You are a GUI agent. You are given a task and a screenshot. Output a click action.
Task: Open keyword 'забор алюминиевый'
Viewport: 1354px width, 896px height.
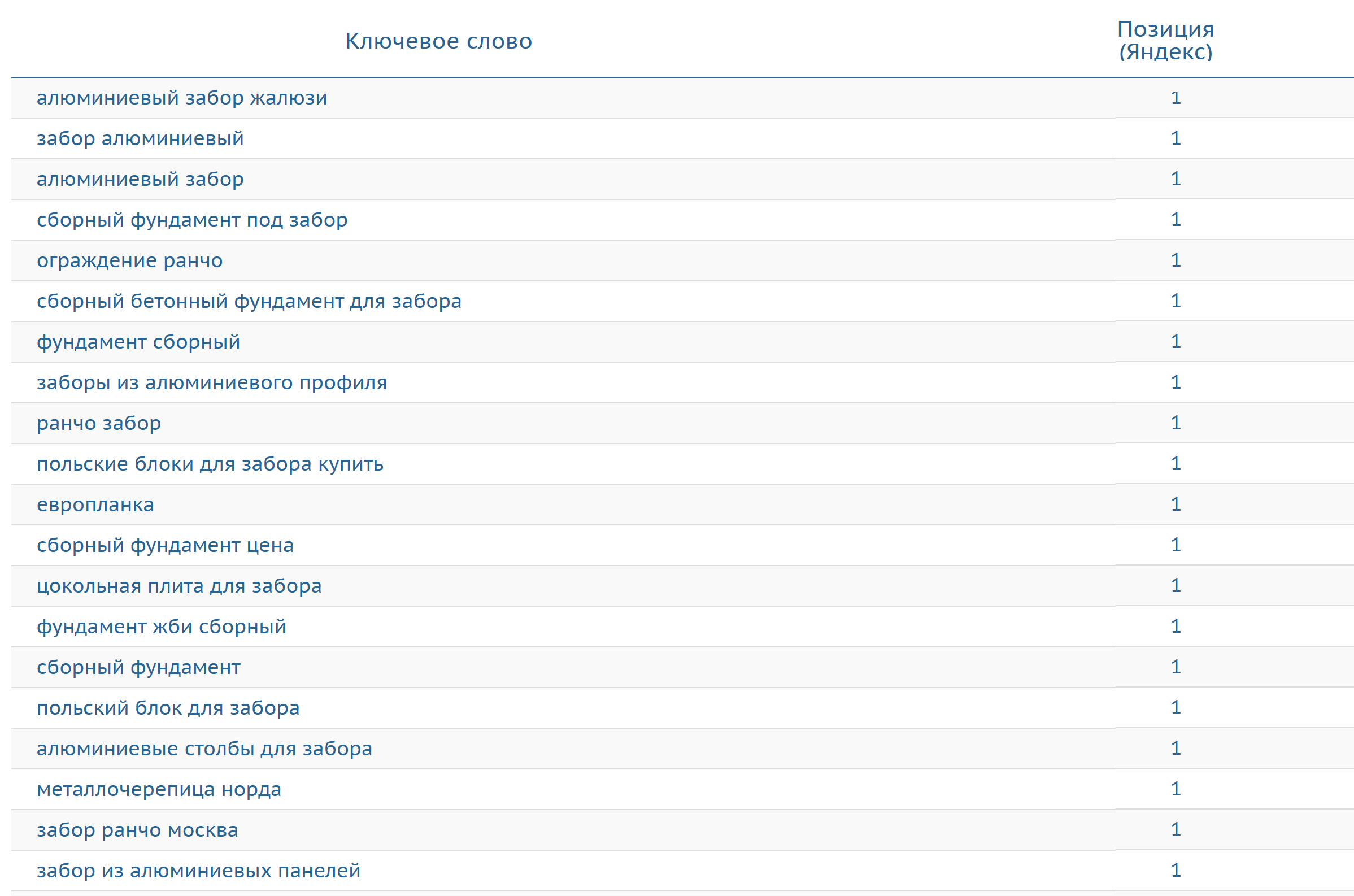pos(140,138)
